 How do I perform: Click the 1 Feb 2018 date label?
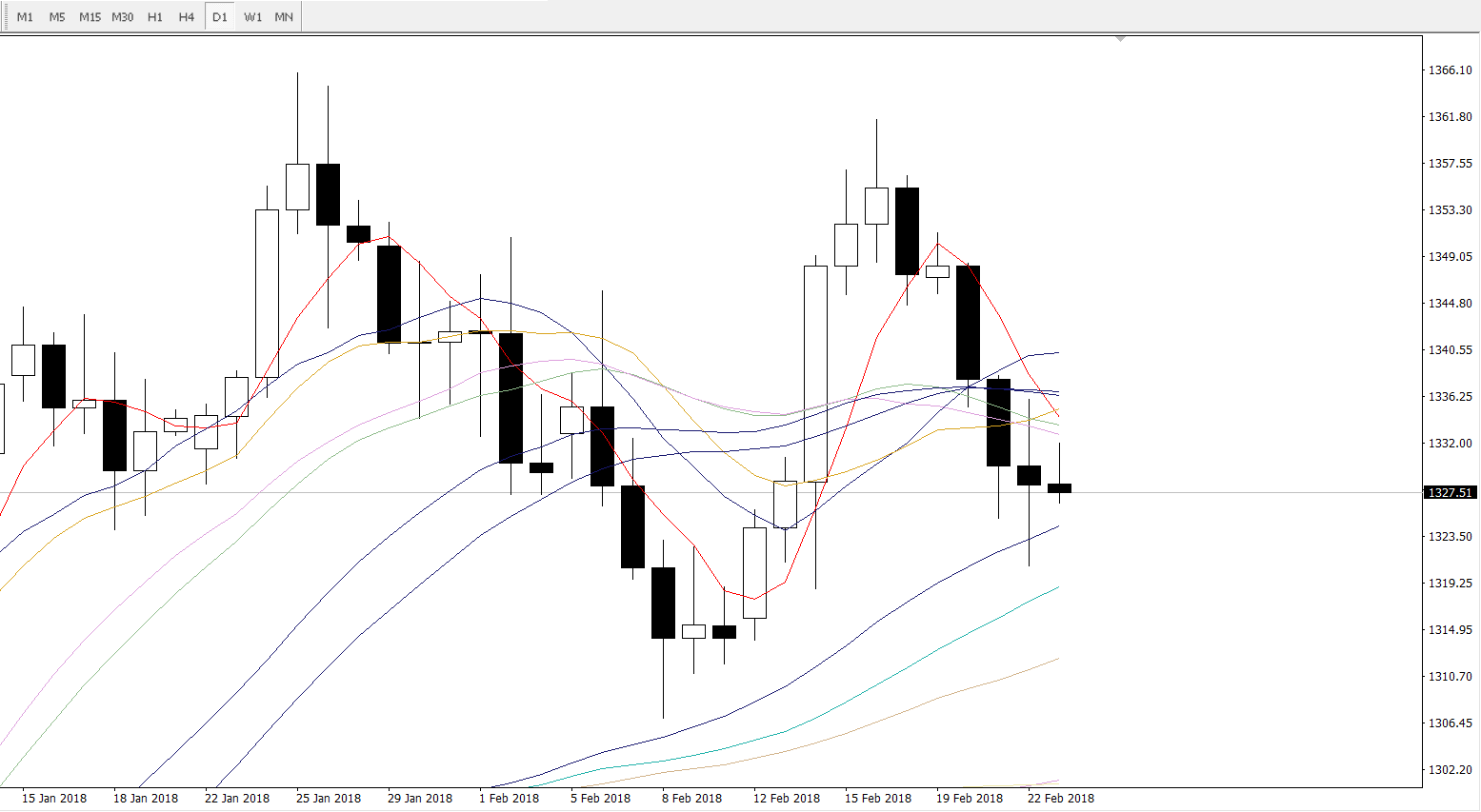tap(509, 799)
